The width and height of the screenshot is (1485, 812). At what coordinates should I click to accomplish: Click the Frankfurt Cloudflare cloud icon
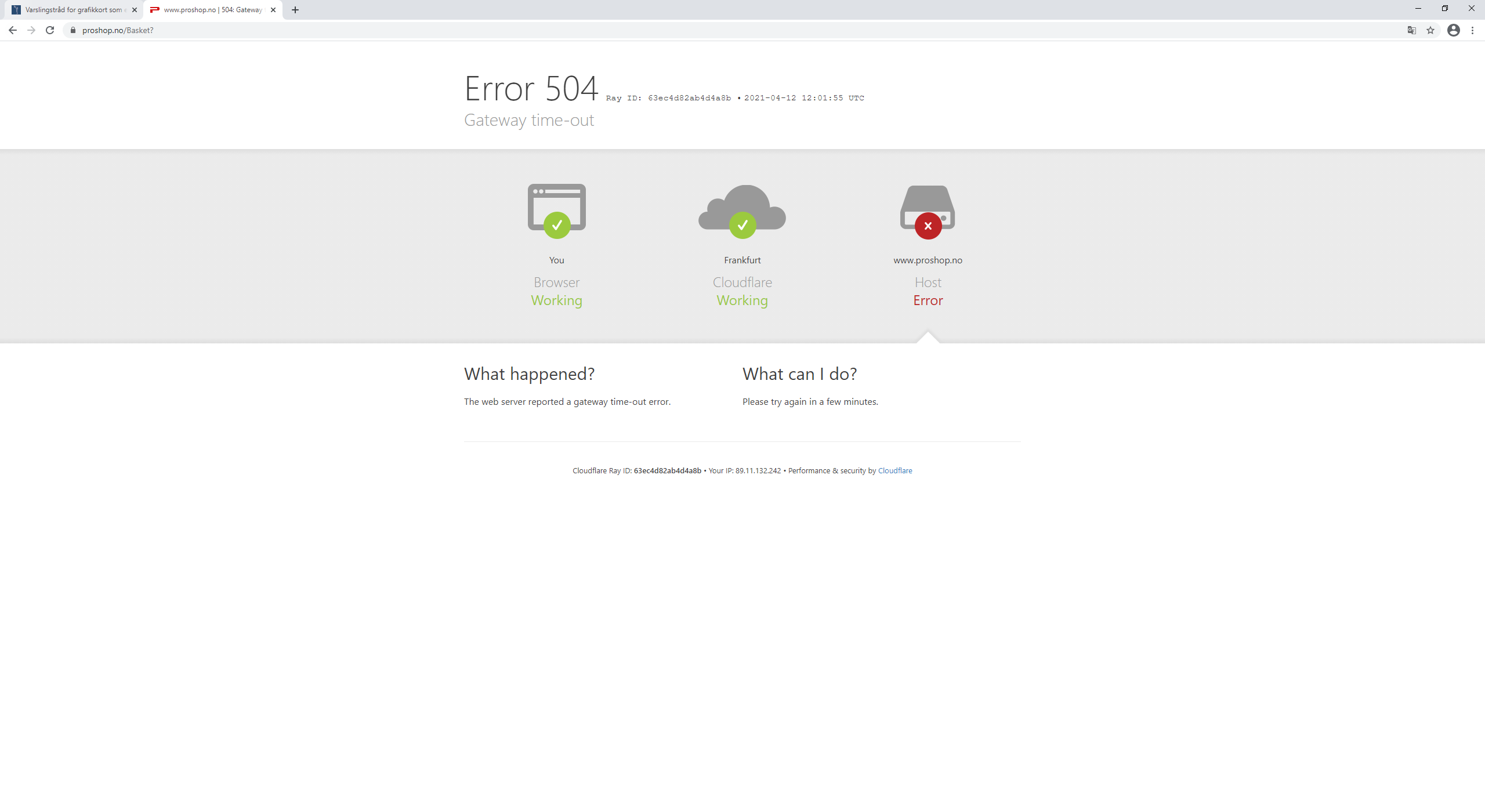click(742, 211)
